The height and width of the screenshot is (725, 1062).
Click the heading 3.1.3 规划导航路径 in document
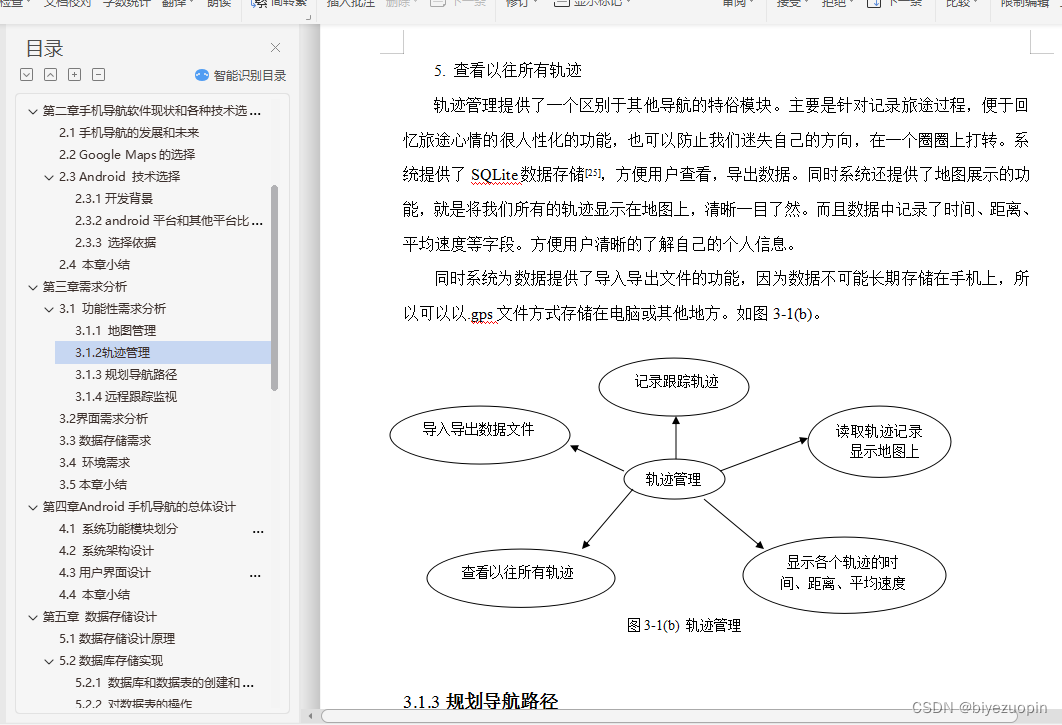click(x=480, y=701)
